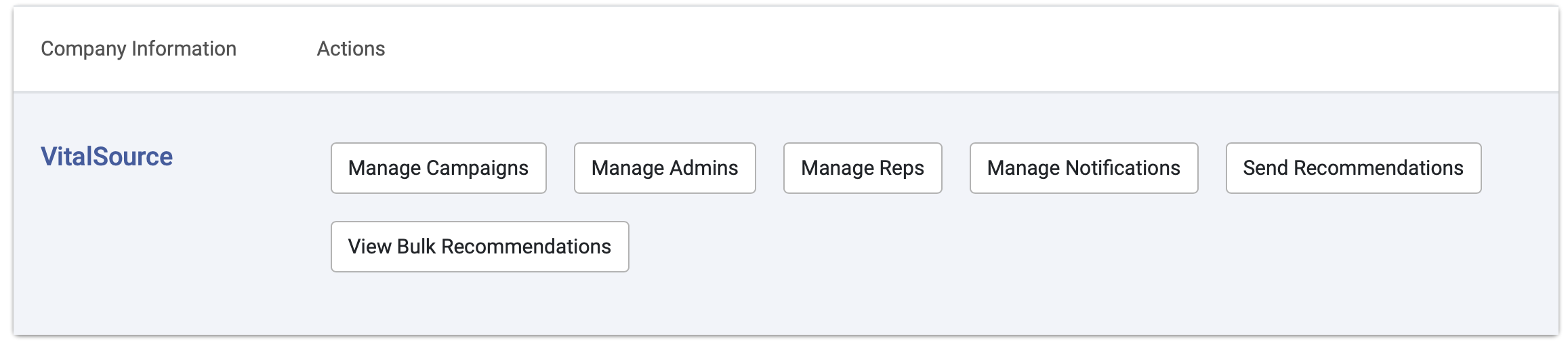The width and height of the screenshot is (1568, 347).
Task: Select the Manage Reps button
Action: coord(863,168)
